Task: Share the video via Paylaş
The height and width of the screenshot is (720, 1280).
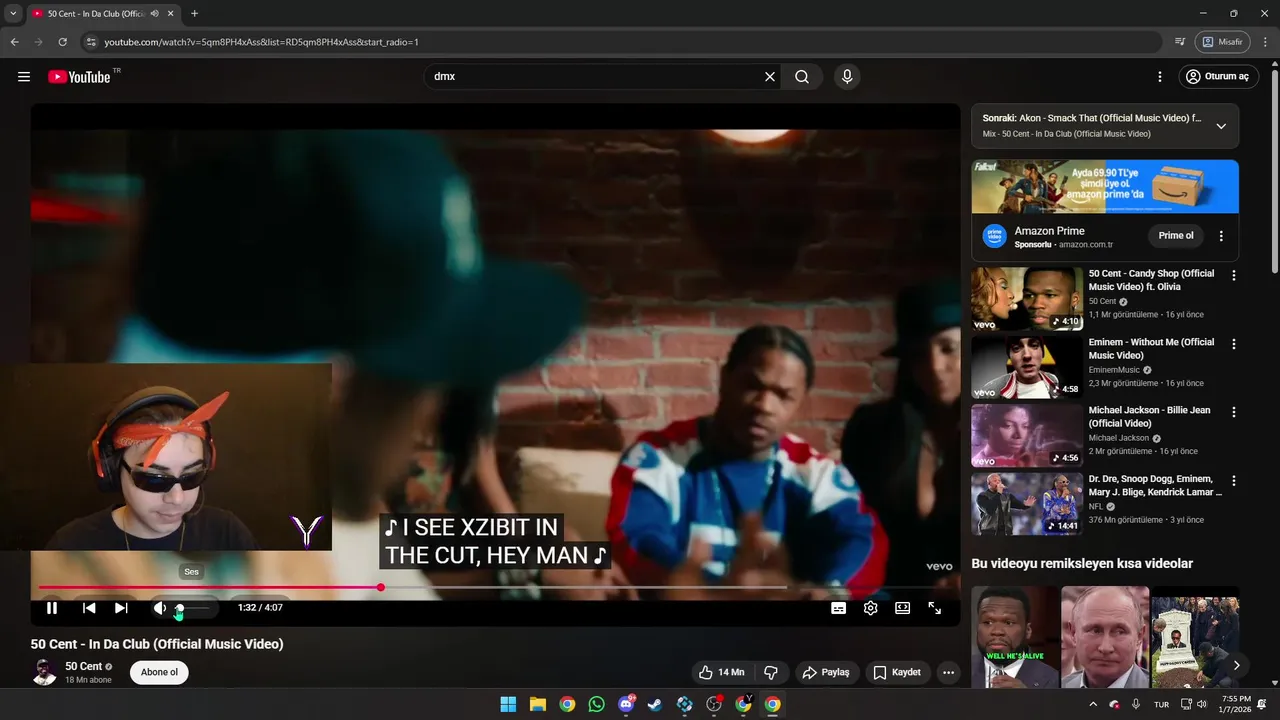Action: pyautogui.click(x=826, y=672)
